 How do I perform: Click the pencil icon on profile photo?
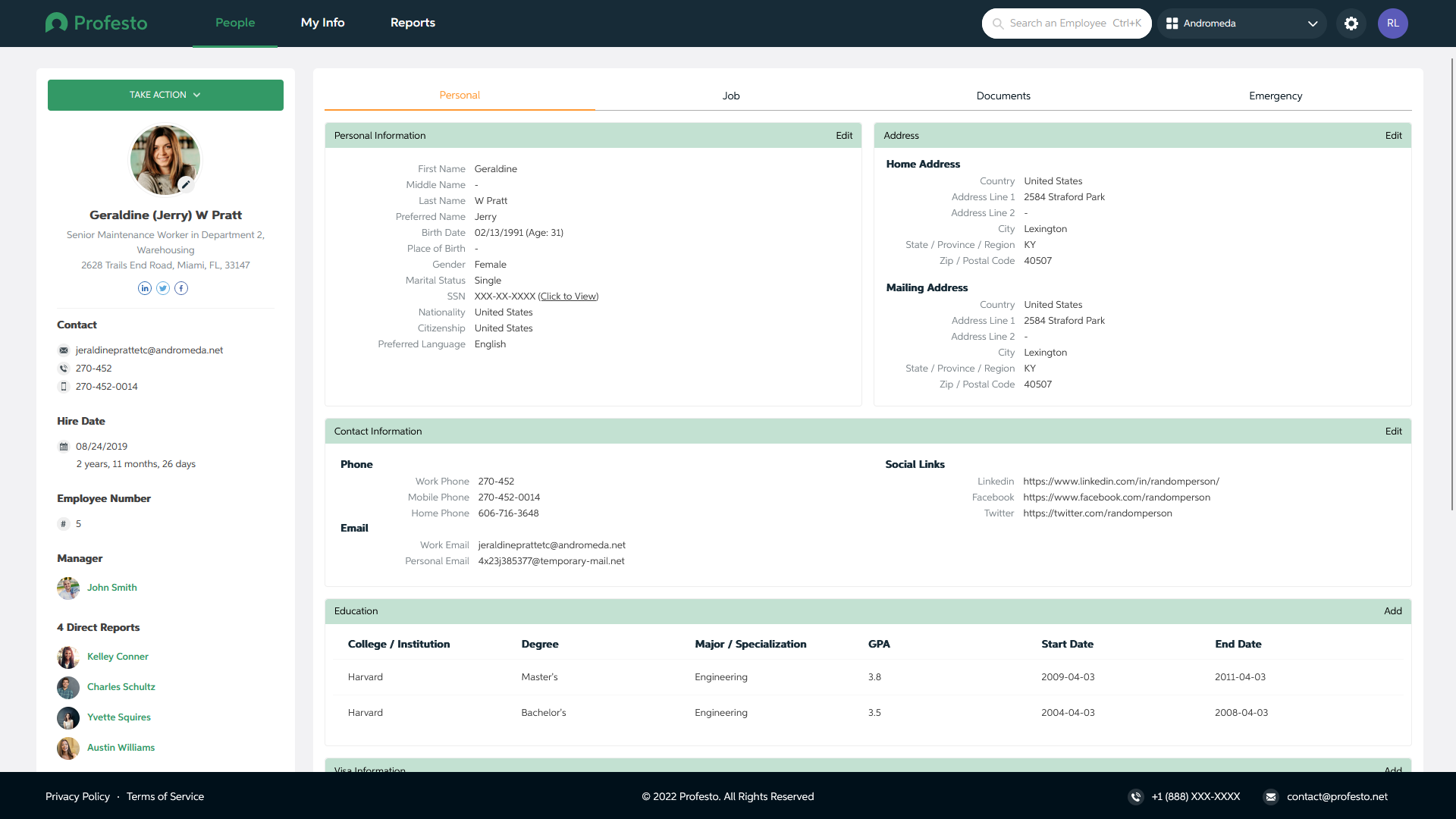point(186,184)
